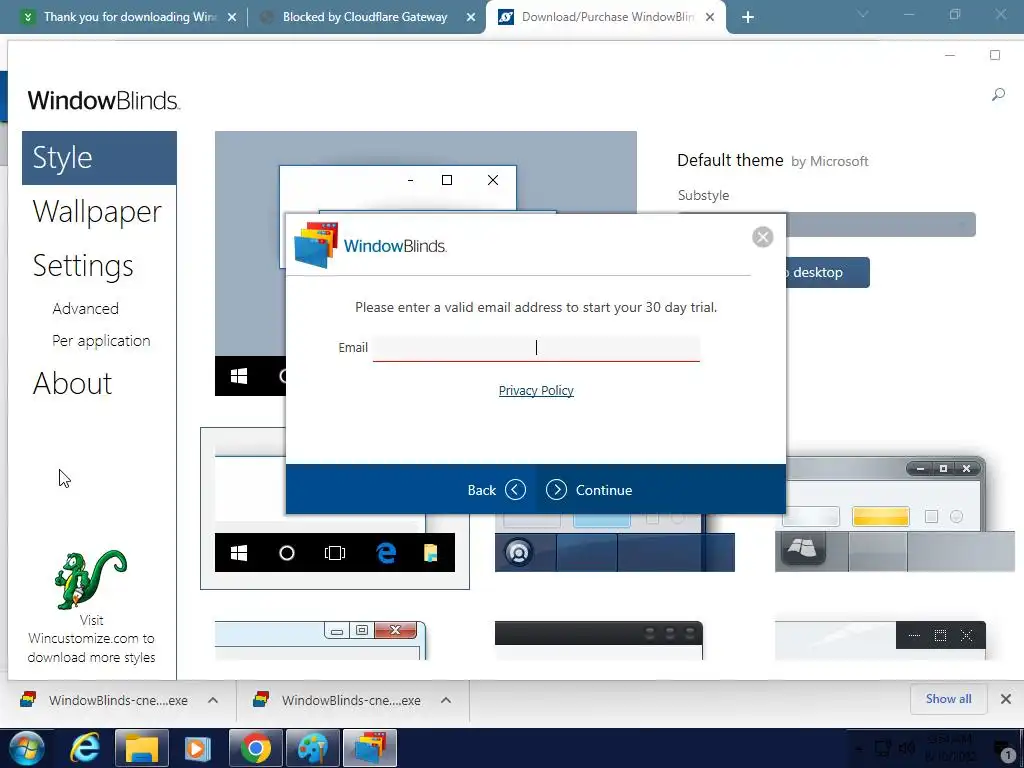Screen dimensions: 1024x768
Task: Close the WindowBlinds trial dialog
Action: [x=762, y=236]
